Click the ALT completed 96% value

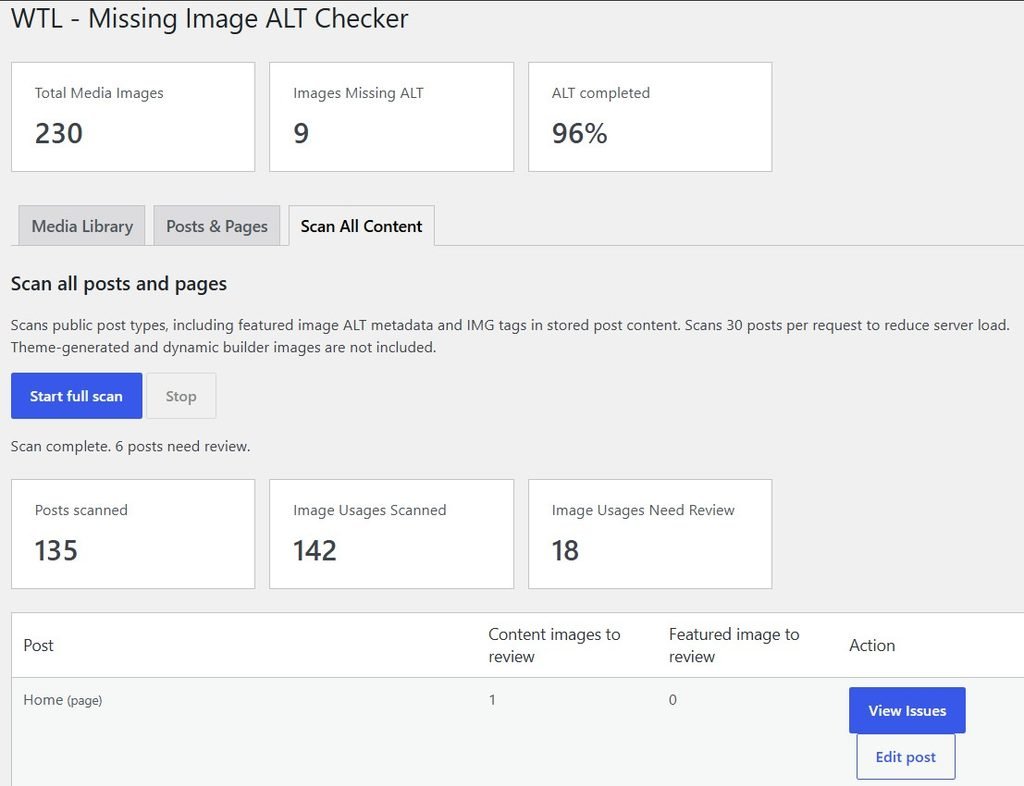point(579,133)
